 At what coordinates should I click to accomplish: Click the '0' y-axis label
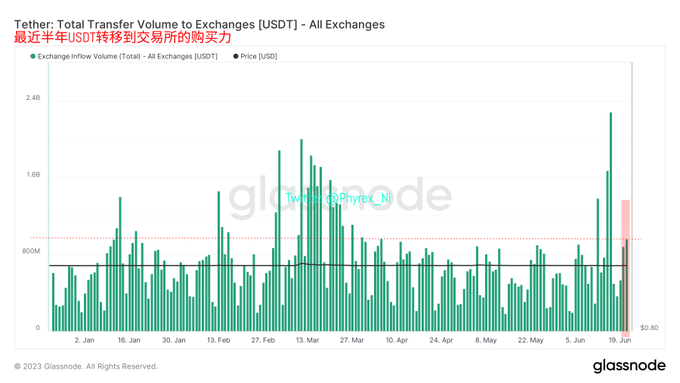click(x=38, y=328)
